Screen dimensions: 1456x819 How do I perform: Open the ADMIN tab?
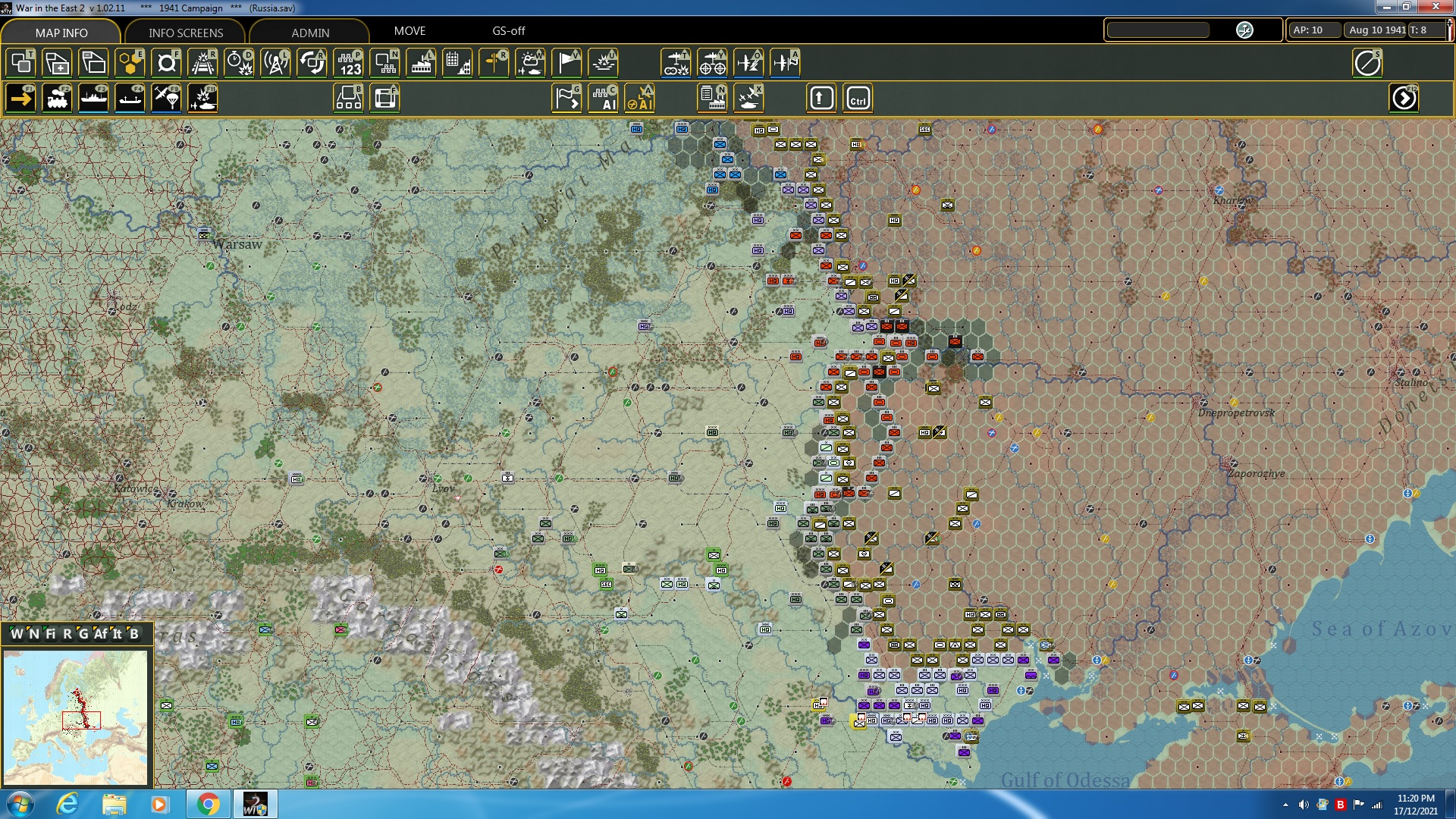pos(310,33)
